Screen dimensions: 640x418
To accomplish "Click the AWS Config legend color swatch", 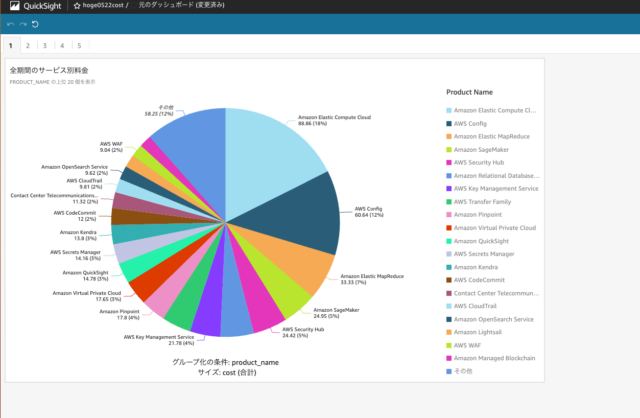I will pos(449,123).
